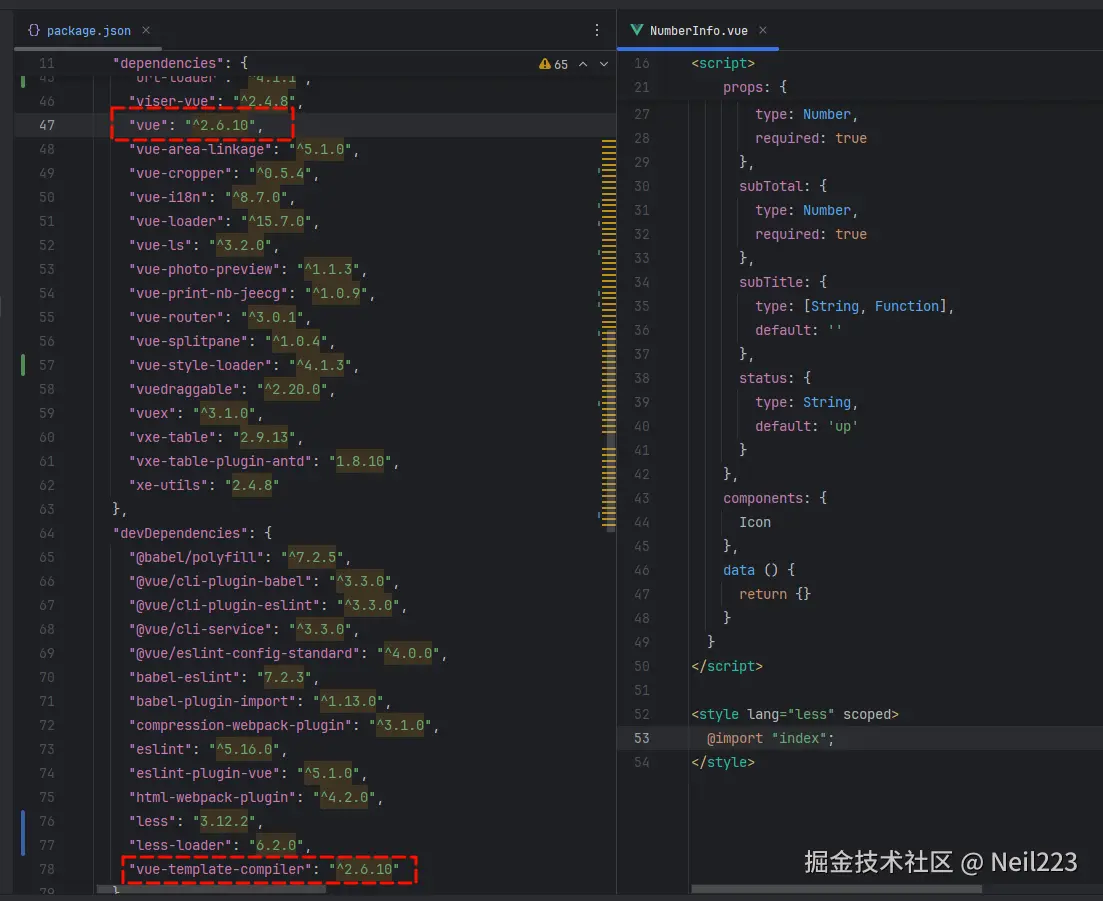Click the "vuedraggable" dependency line

point(231,390)
